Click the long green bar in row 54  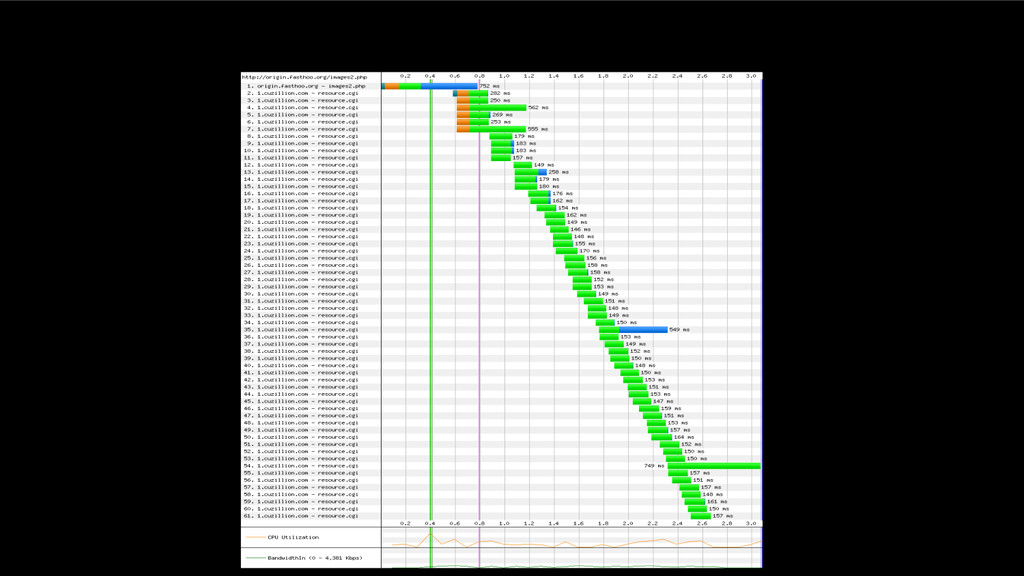click(714, 466)
